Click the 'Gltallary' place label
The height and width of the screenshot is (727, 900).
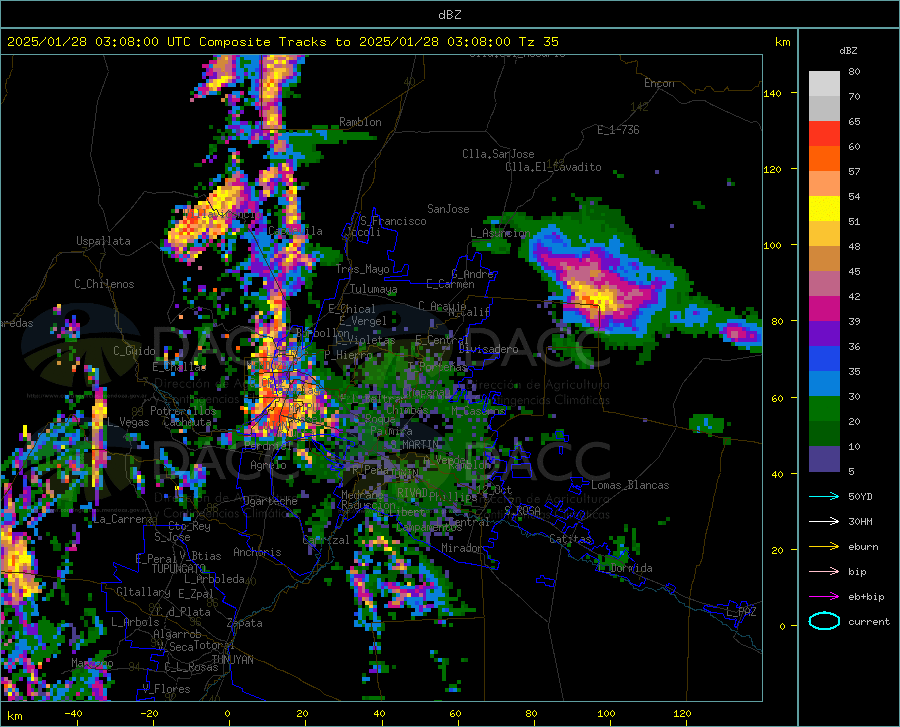tap(143, 592)
